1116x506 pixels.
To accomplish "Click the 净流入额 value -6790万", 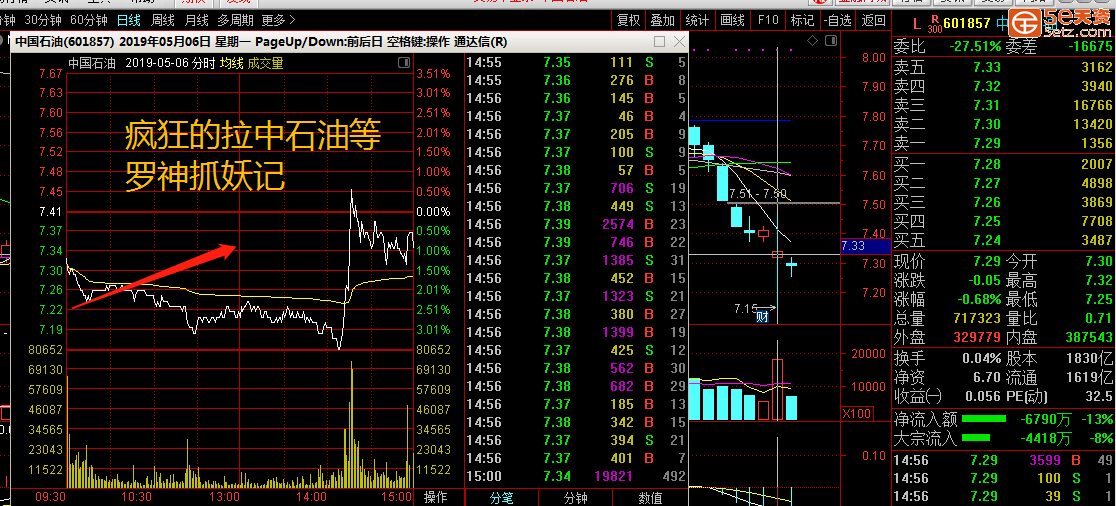I will (x=1048, y=418).
